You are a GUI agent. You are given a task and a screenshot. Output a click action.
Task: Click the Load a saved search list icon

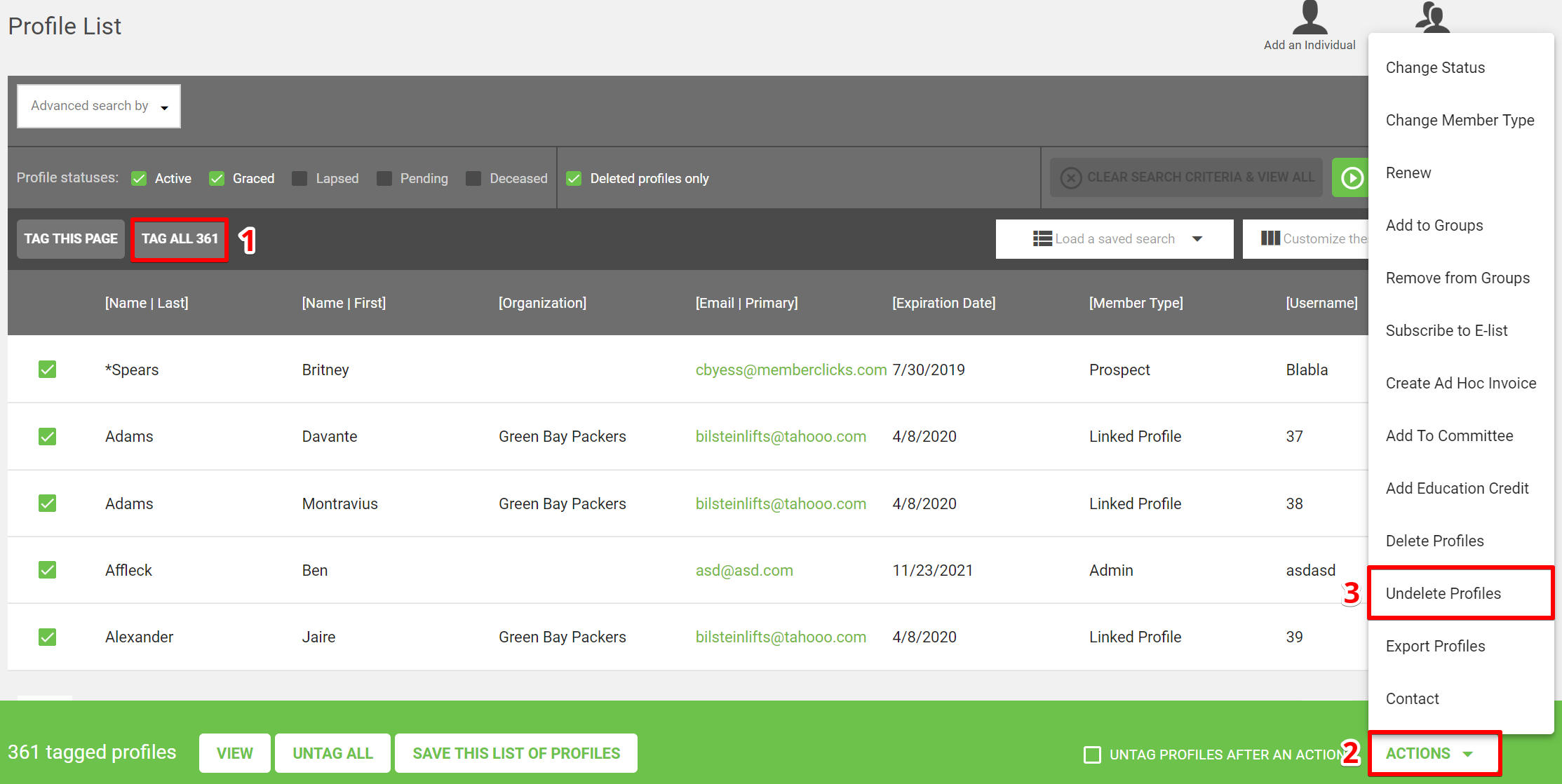pyautogui.click(x=1042, y=238)
